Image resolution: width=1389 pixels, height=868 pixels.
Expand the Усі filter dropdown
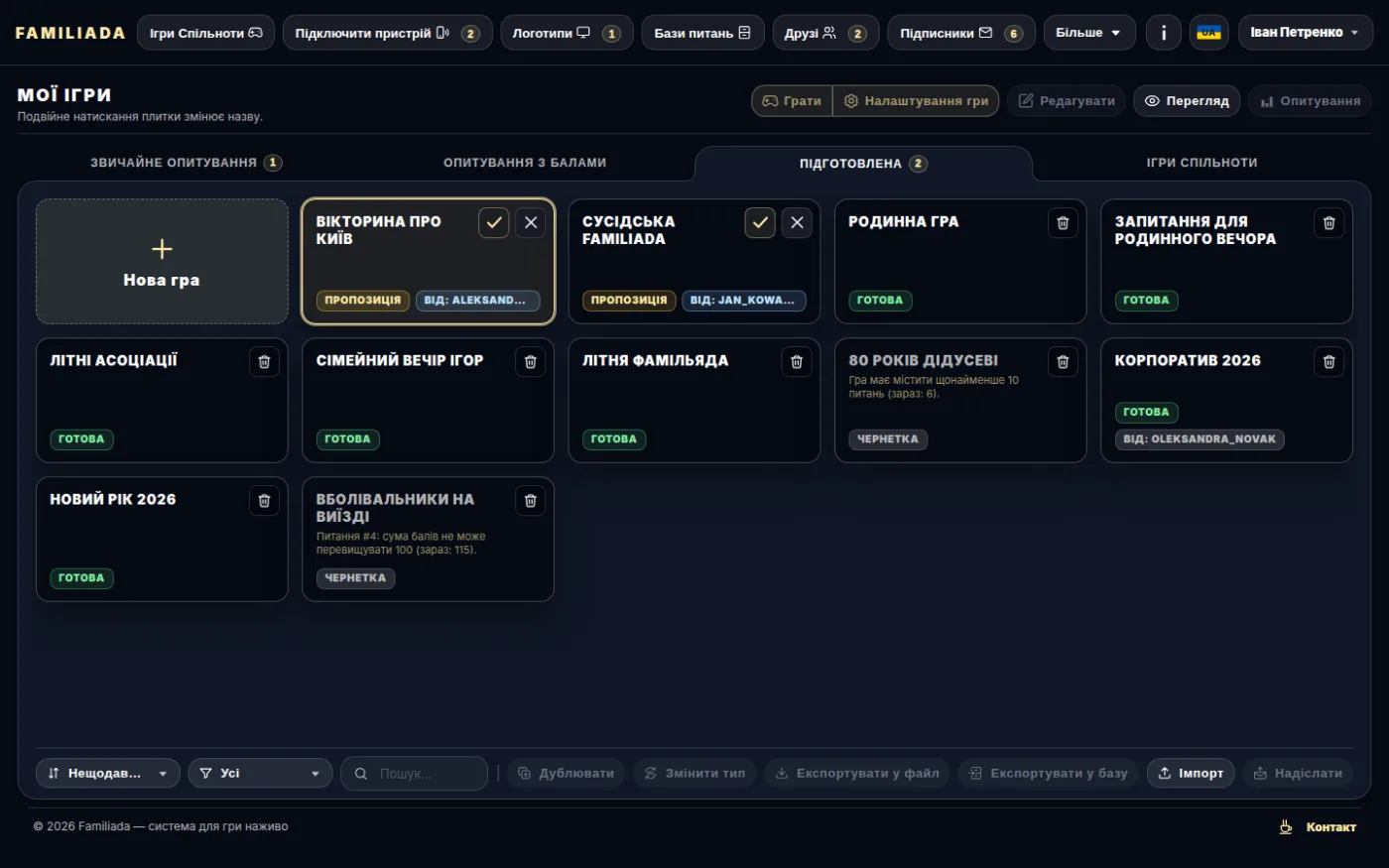click(260, 774)
